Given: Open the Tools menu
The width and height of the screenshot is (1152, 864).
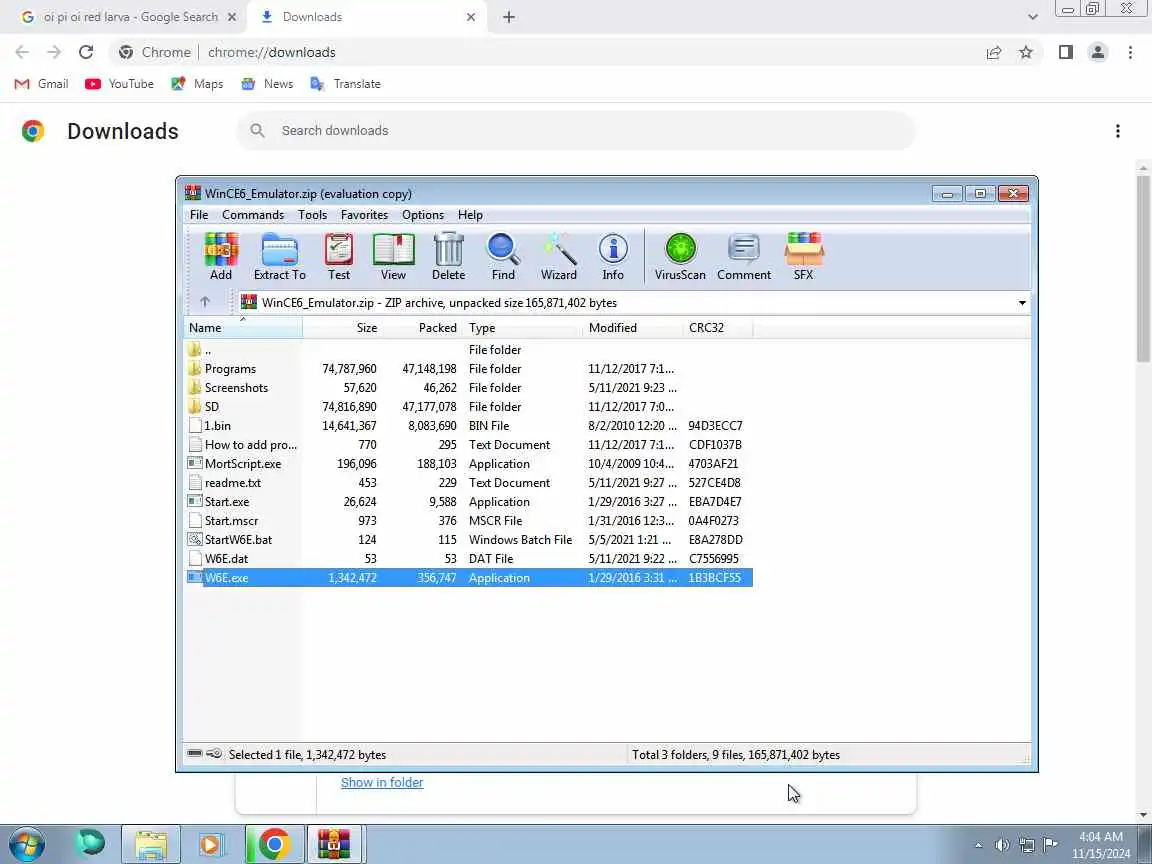Looking at the screenshot, I should coord(312,215).
